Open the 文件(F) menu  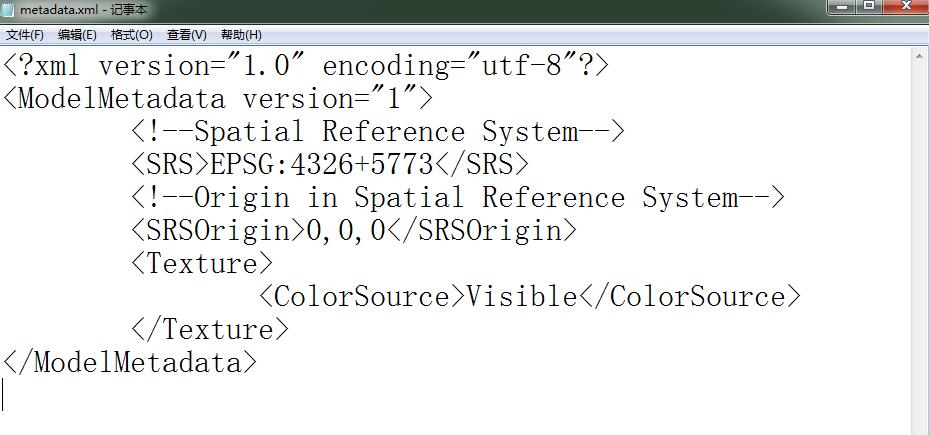tap(25, 35)
